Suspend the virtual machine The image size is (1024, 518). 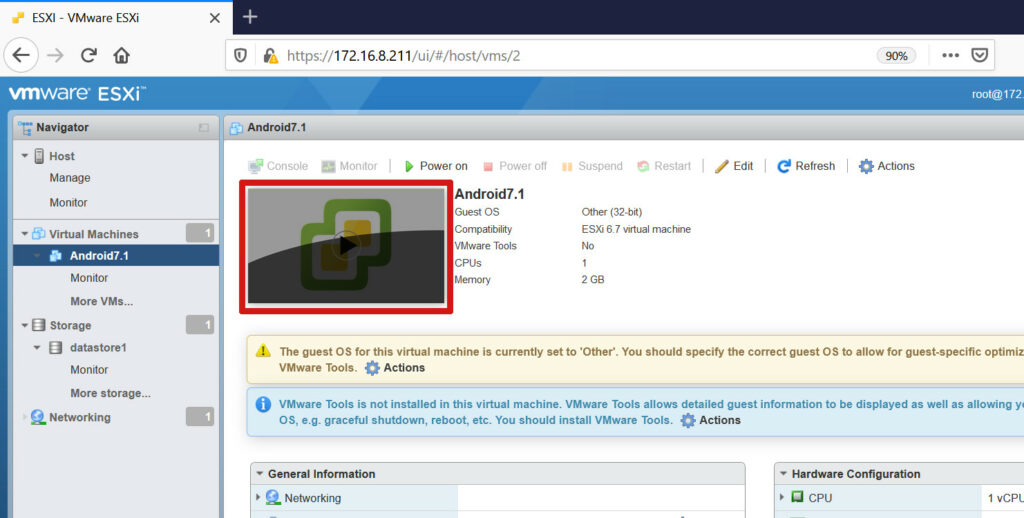click(x=592, y=166)
